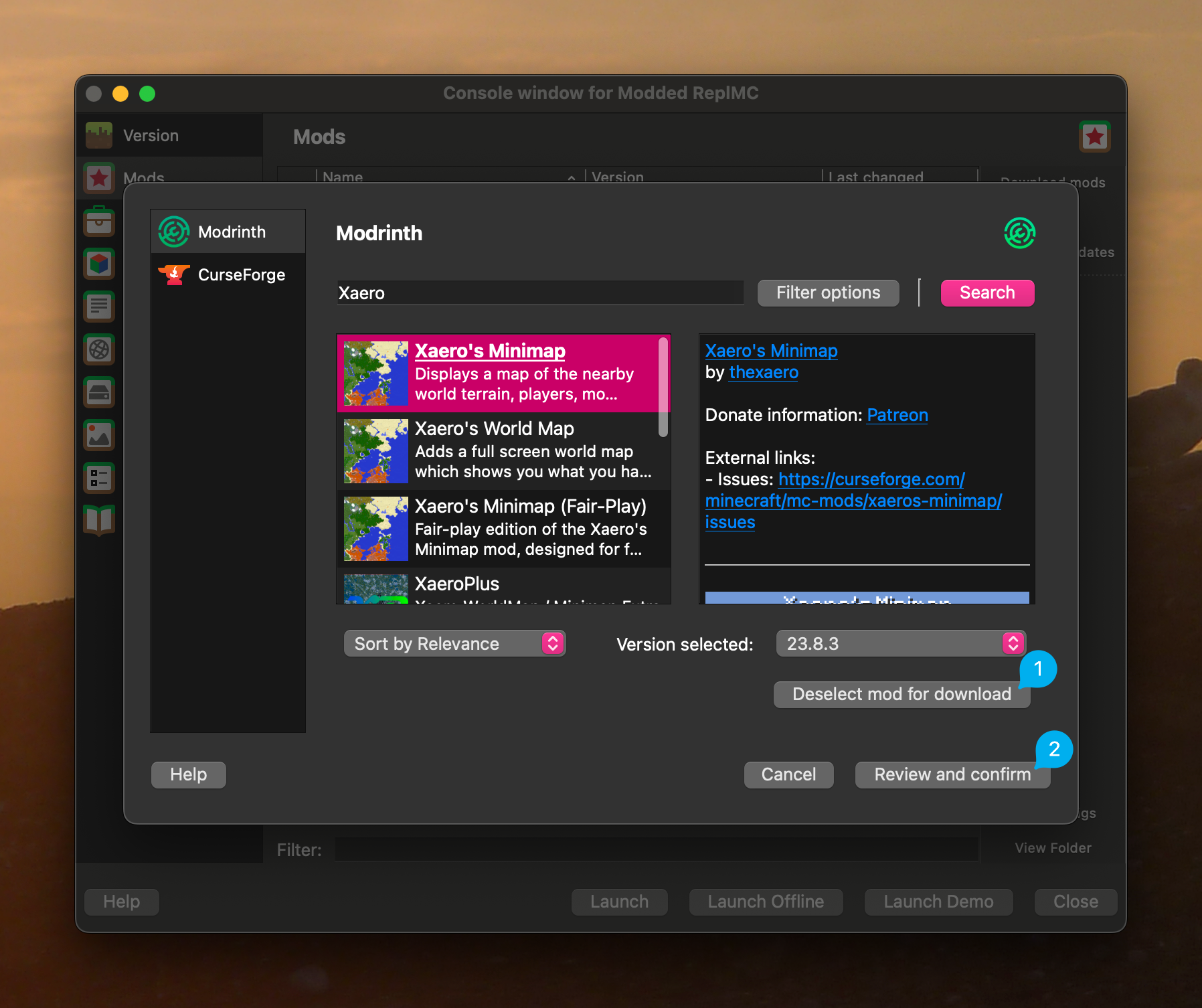
Task: Click Help in the download dialog
Action: coord(189,774)
